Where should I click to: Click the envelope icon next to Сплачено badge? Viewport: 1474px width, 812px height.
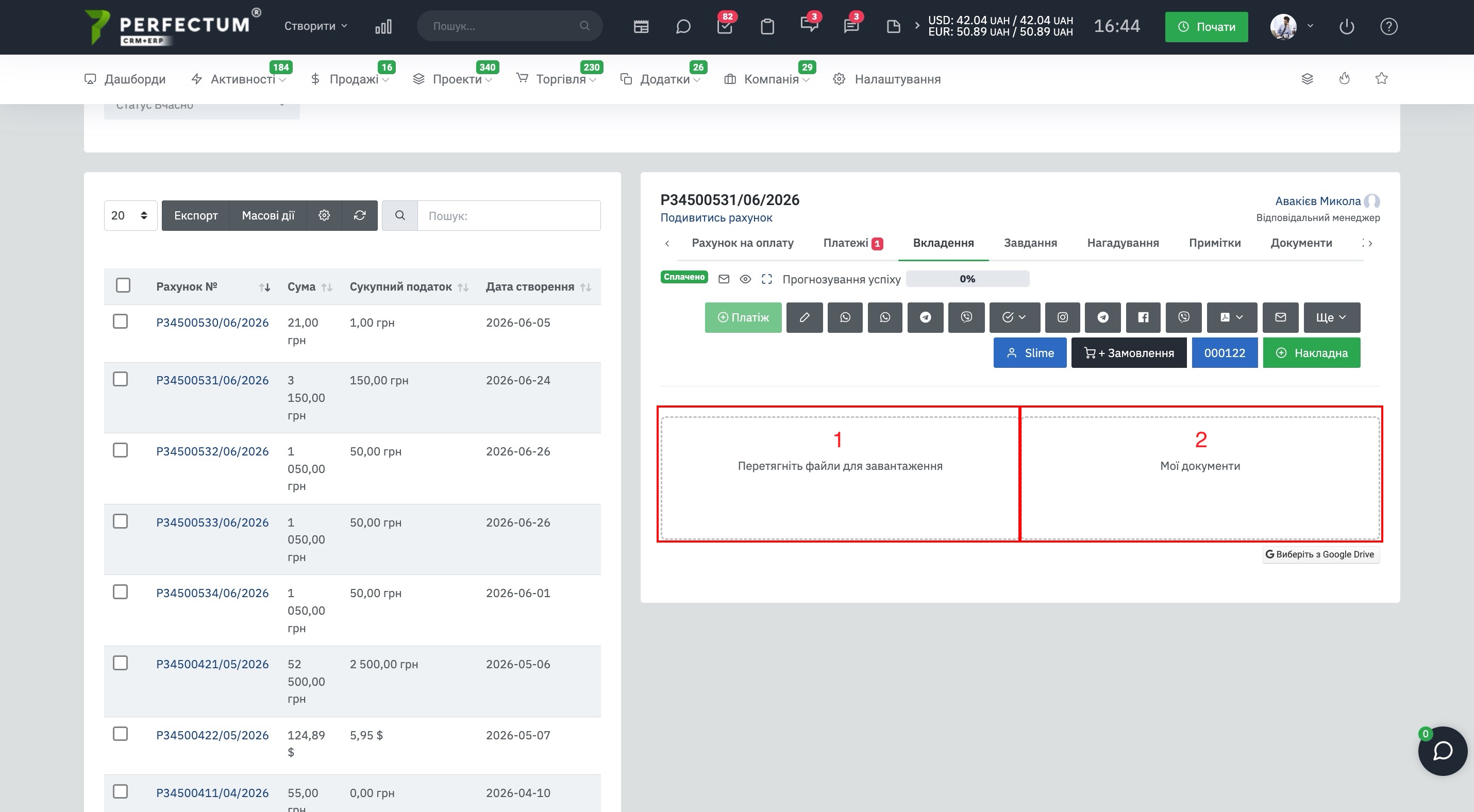724,279
